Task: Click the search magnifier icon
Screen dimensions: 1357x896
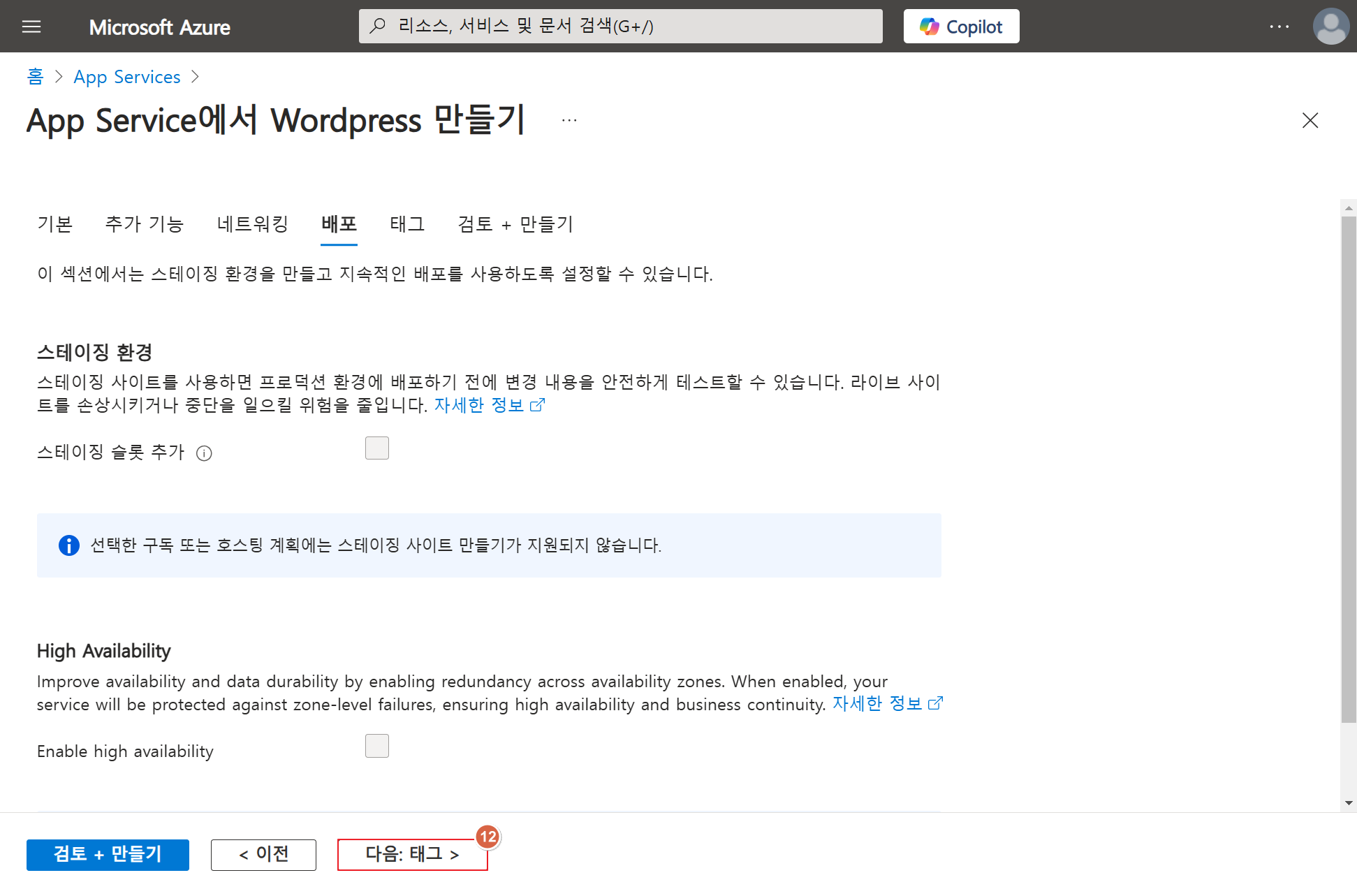Action: click(378, 27)
